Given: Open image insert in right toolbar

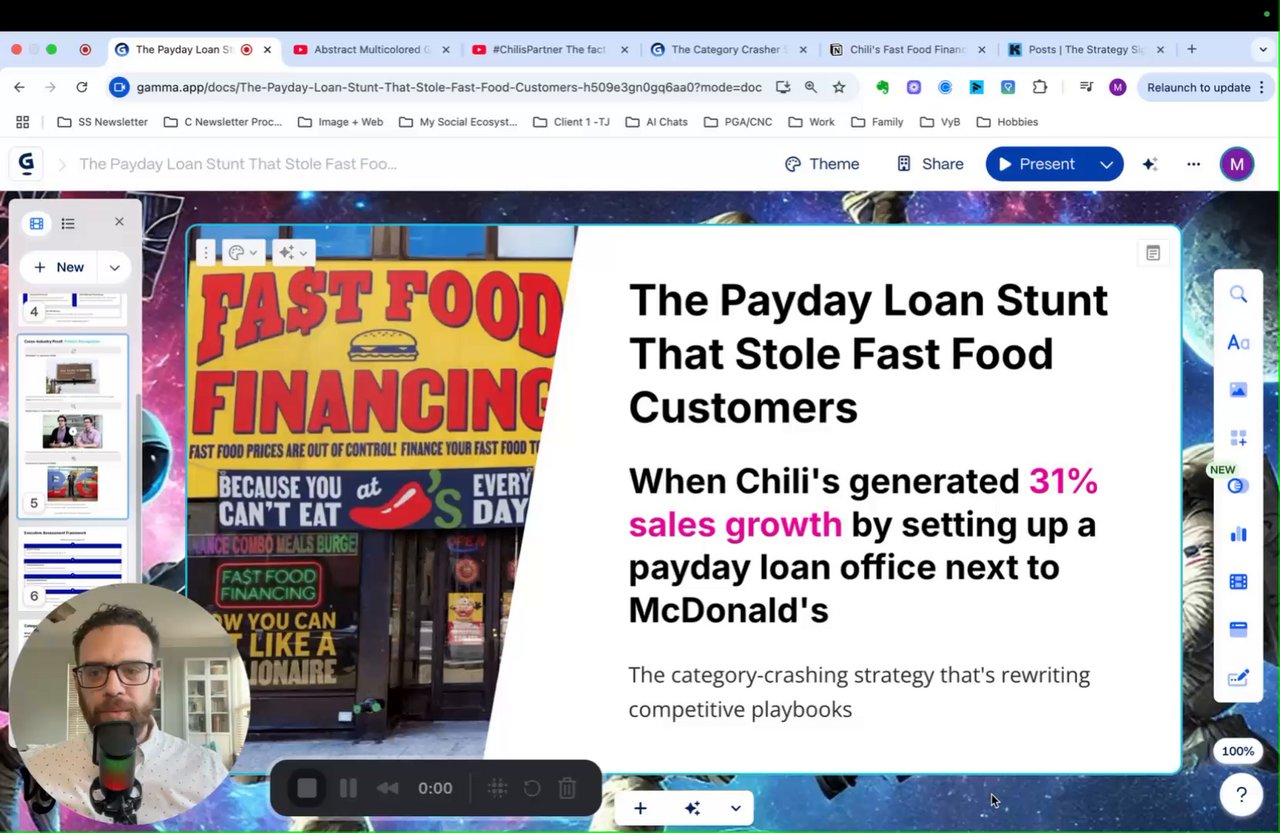Looking at the screenshot, I should pos(1238,390).
